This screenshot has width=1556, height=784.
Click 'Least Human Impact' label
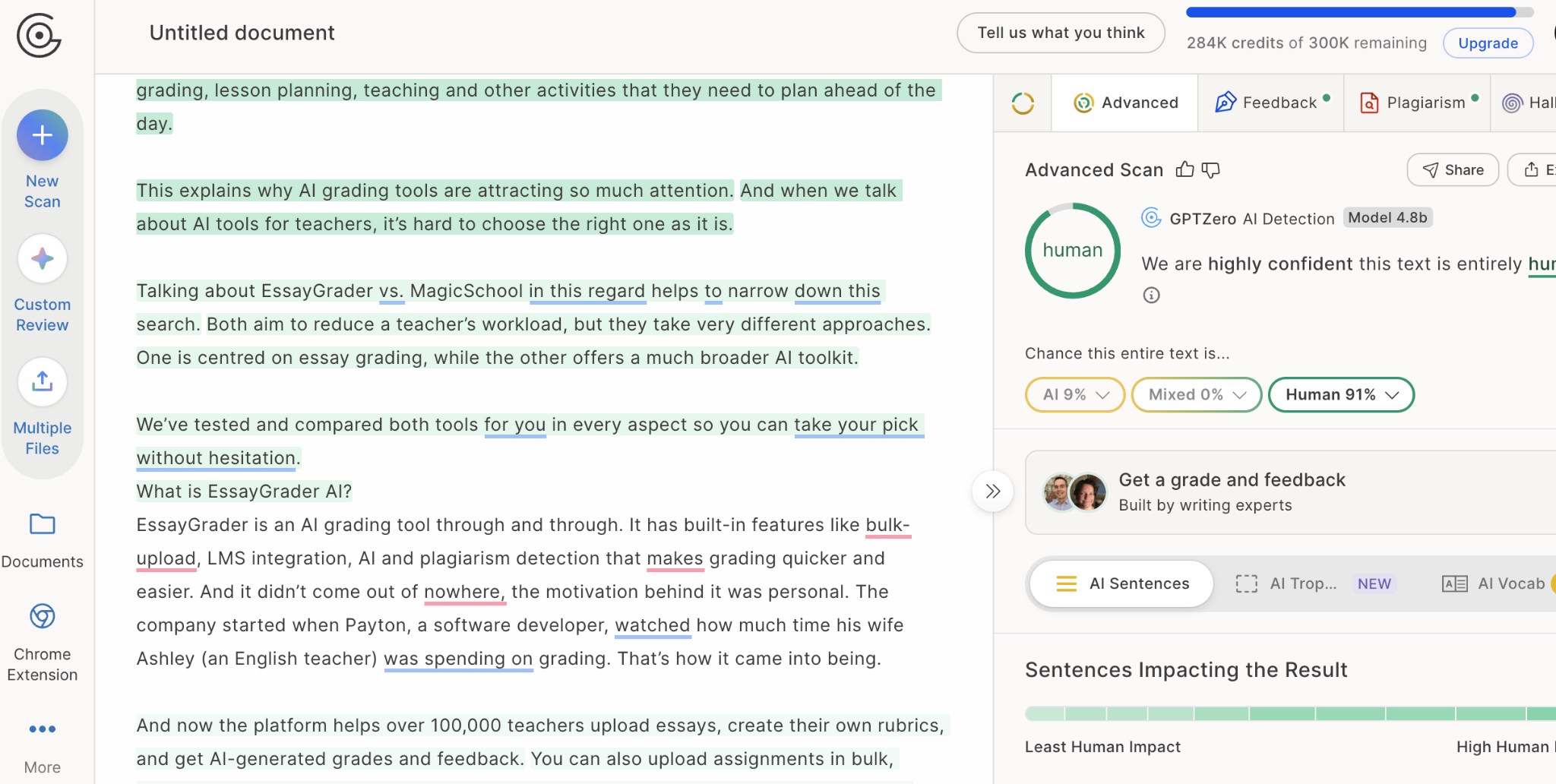pos(1102,747)
